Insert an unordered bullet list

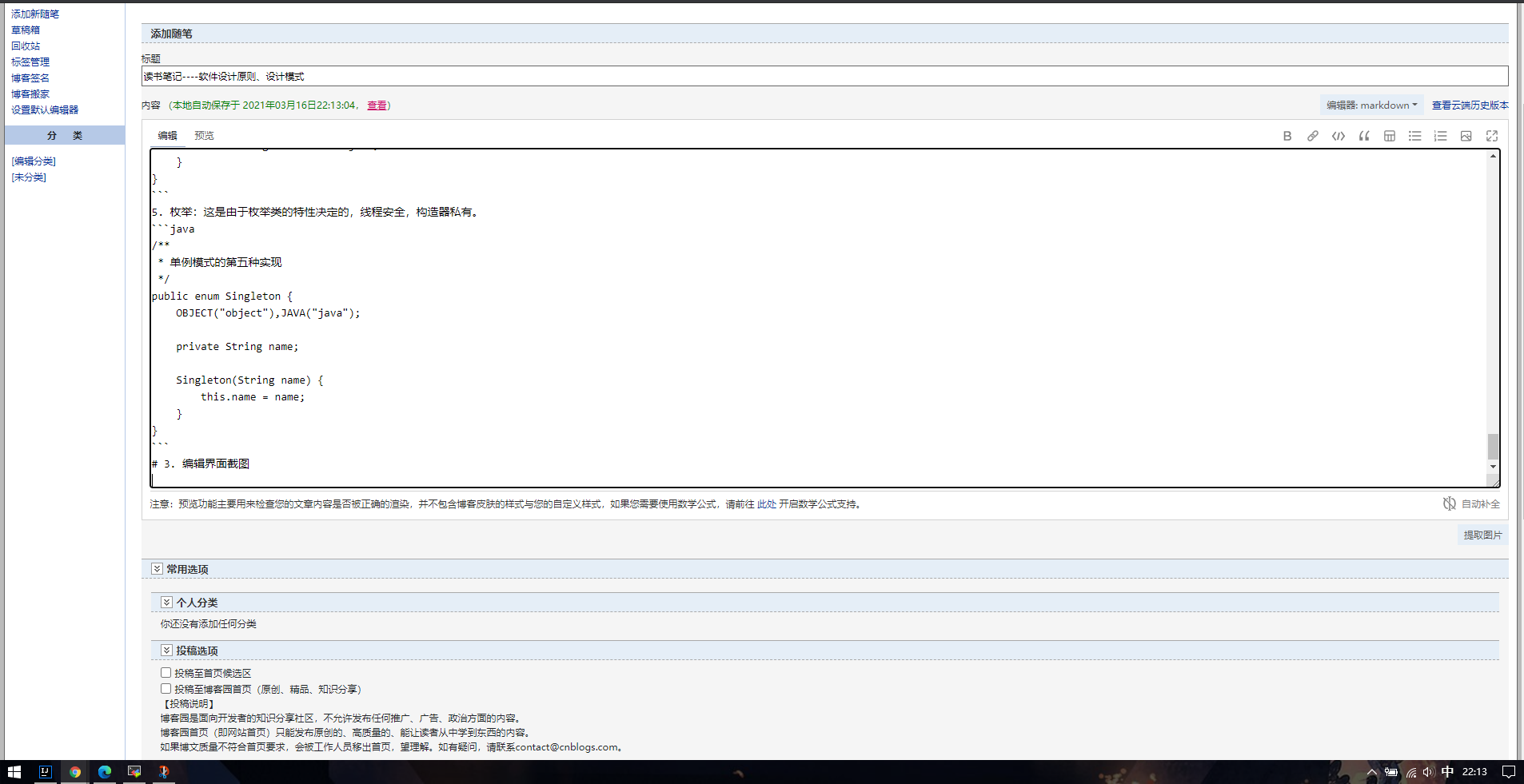coord(1415,136)
